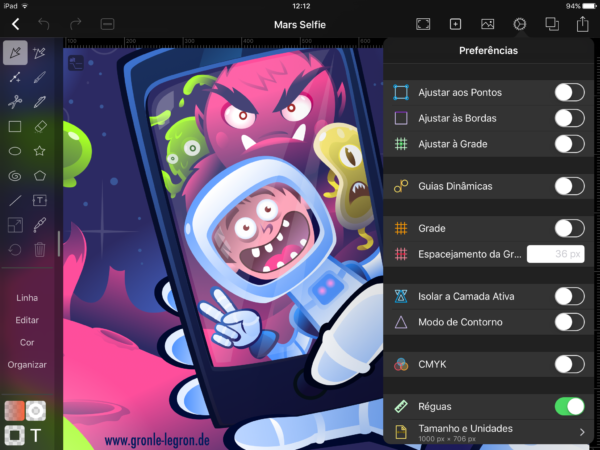This screenshot has height=450, width=600.
Task: Tap the Mars Selfie document title
Action: click(300, 25)
